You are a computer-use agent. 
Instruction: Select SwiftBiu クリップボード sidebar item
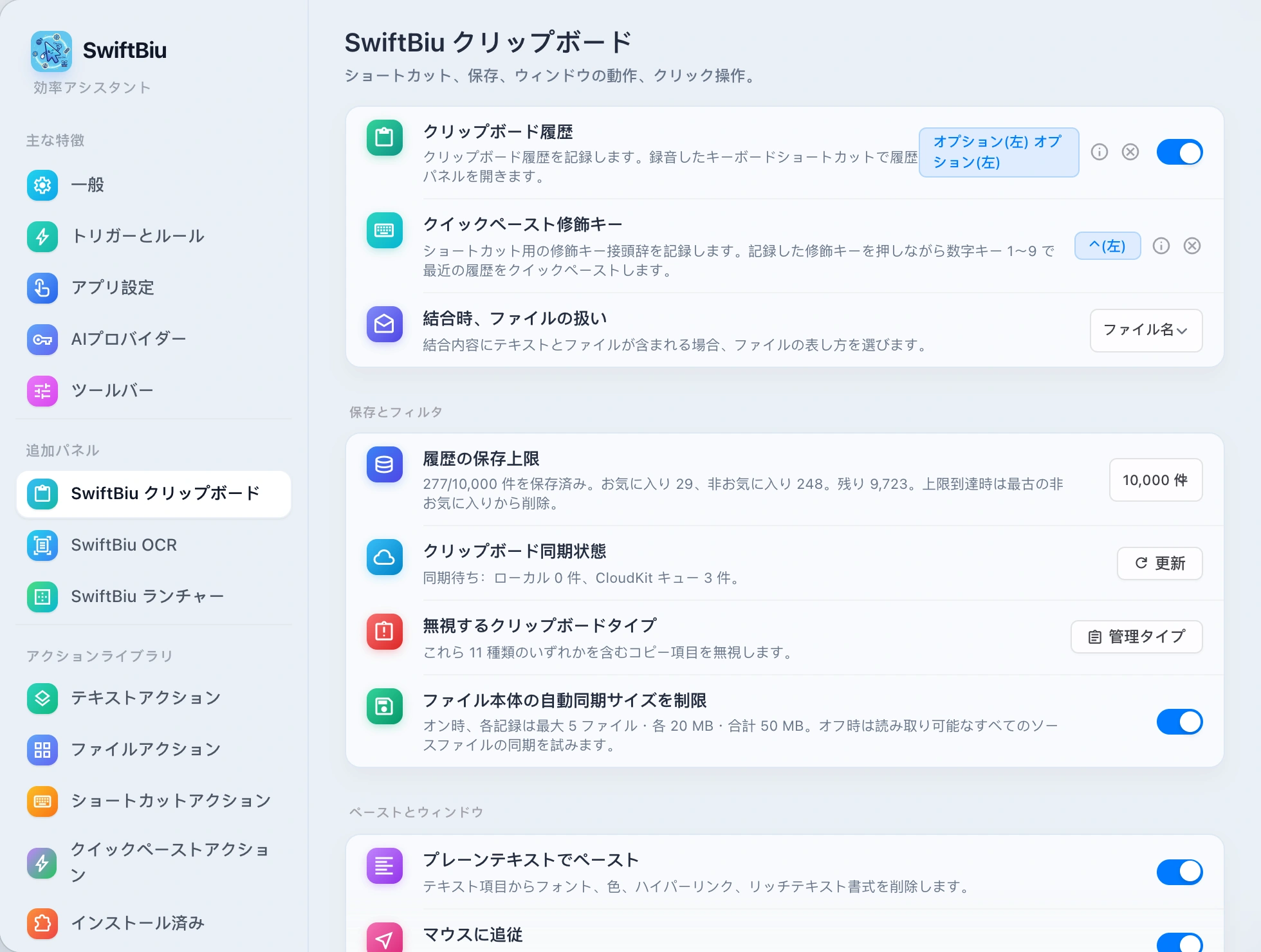point(153,494)
